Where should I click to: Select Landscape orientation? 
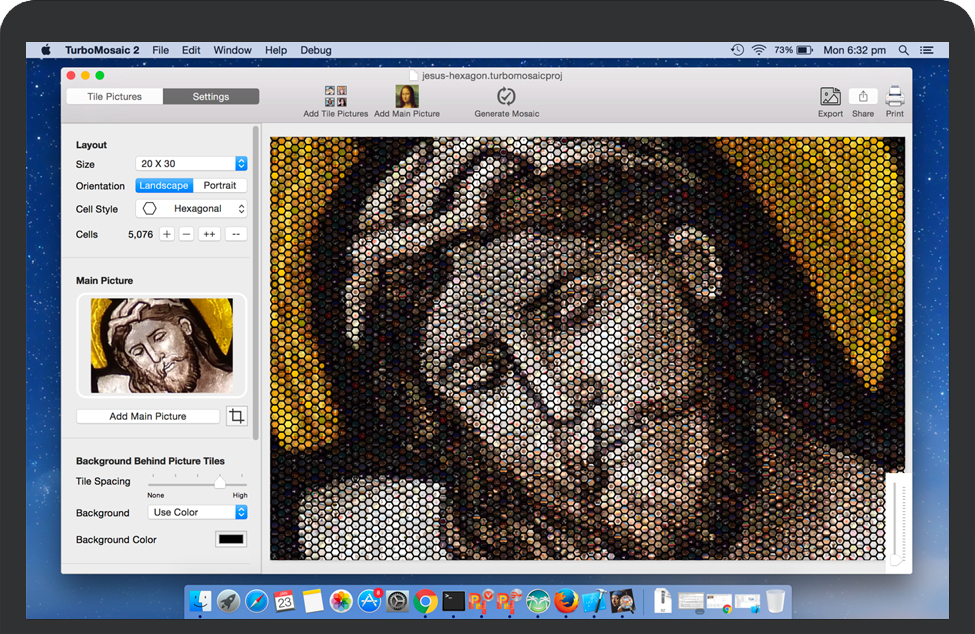[x=163, y=186]
